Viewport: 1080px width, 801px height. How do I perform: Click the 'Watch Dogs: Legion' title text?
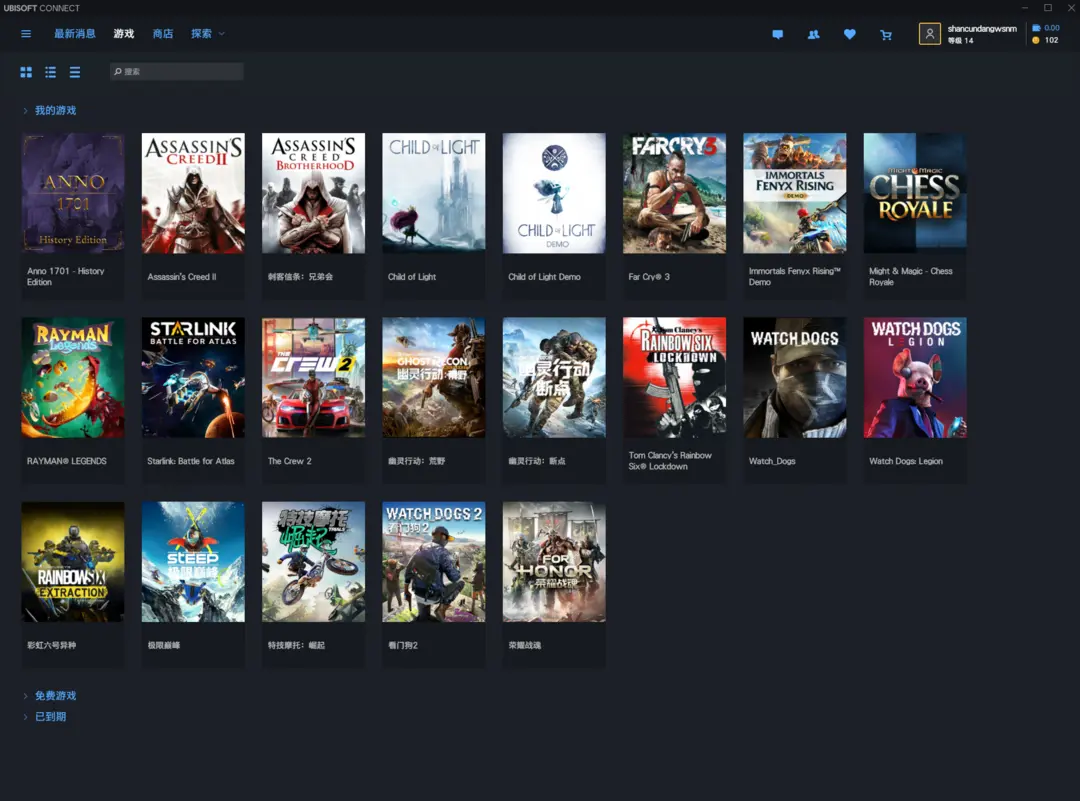pos(906,461)
